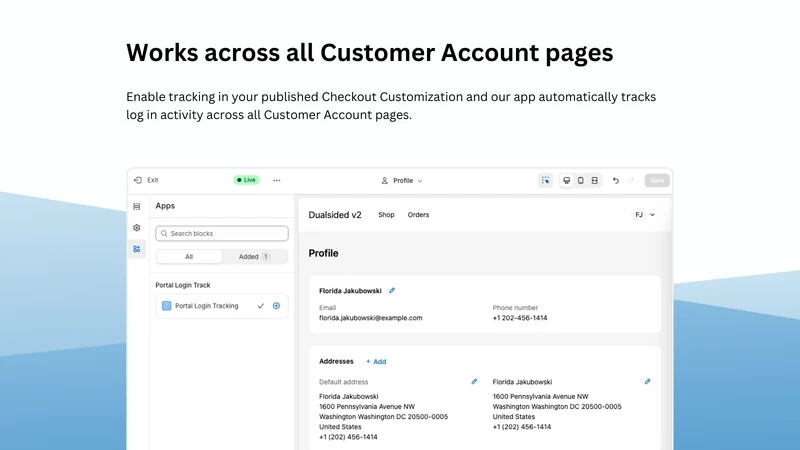This screenshot has width=800, height=450.
Task: Toggle the element inspector selection tool
Action: [x=546, y=181]
